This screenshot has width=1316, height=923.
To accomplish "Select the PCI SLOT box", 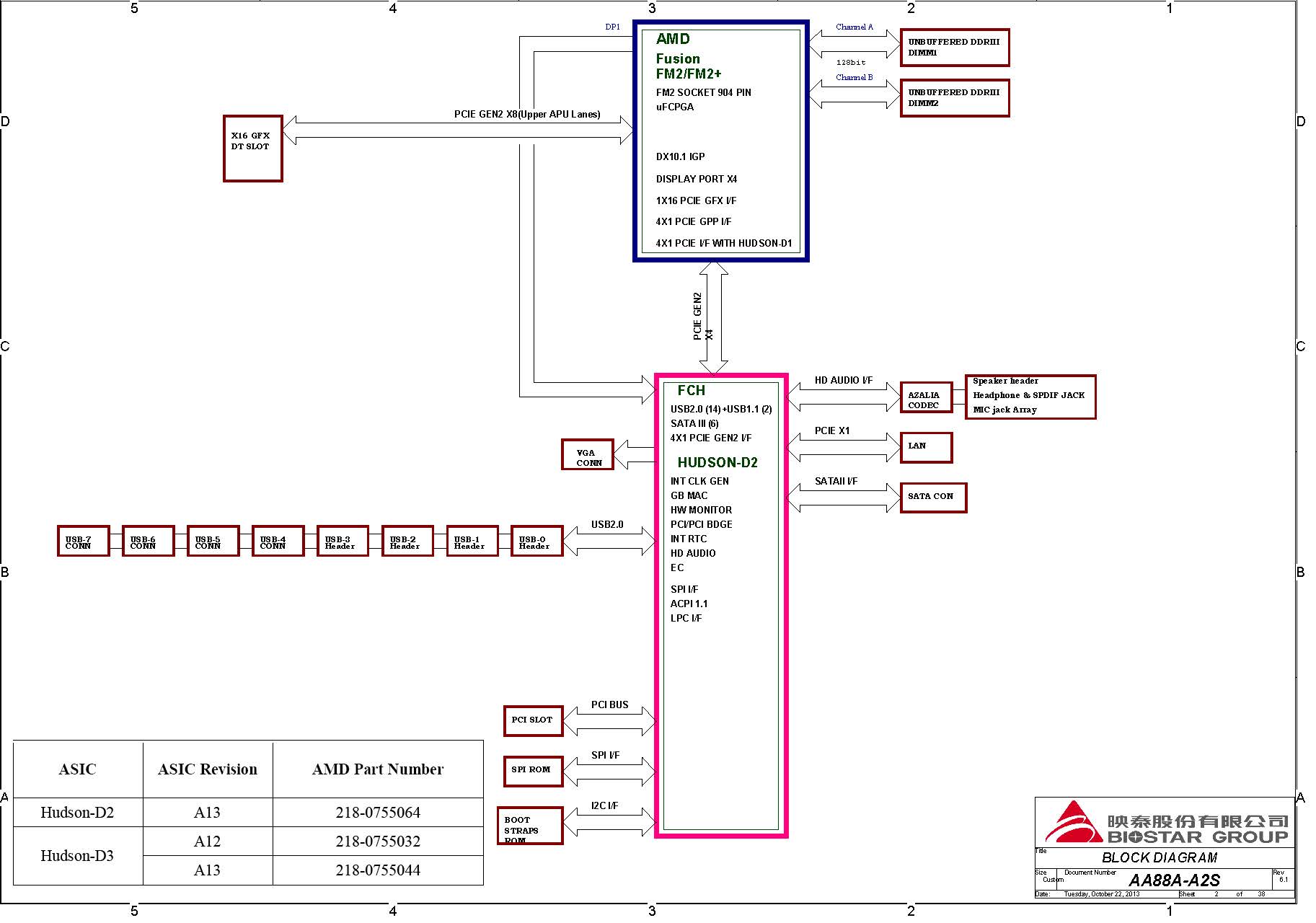I will click(x=533, y=720).
